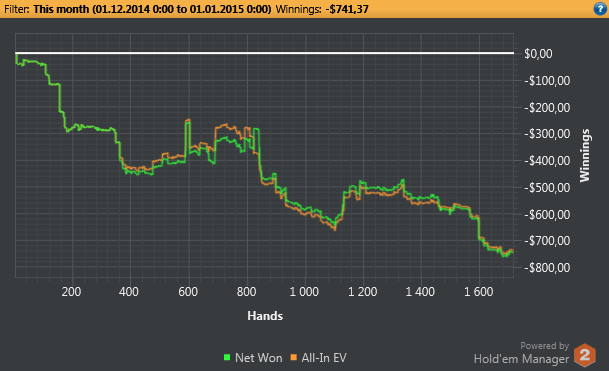Select the orange All-In EV legend swatch
Screen dimensions: 609x371
[x=294, y=357]
